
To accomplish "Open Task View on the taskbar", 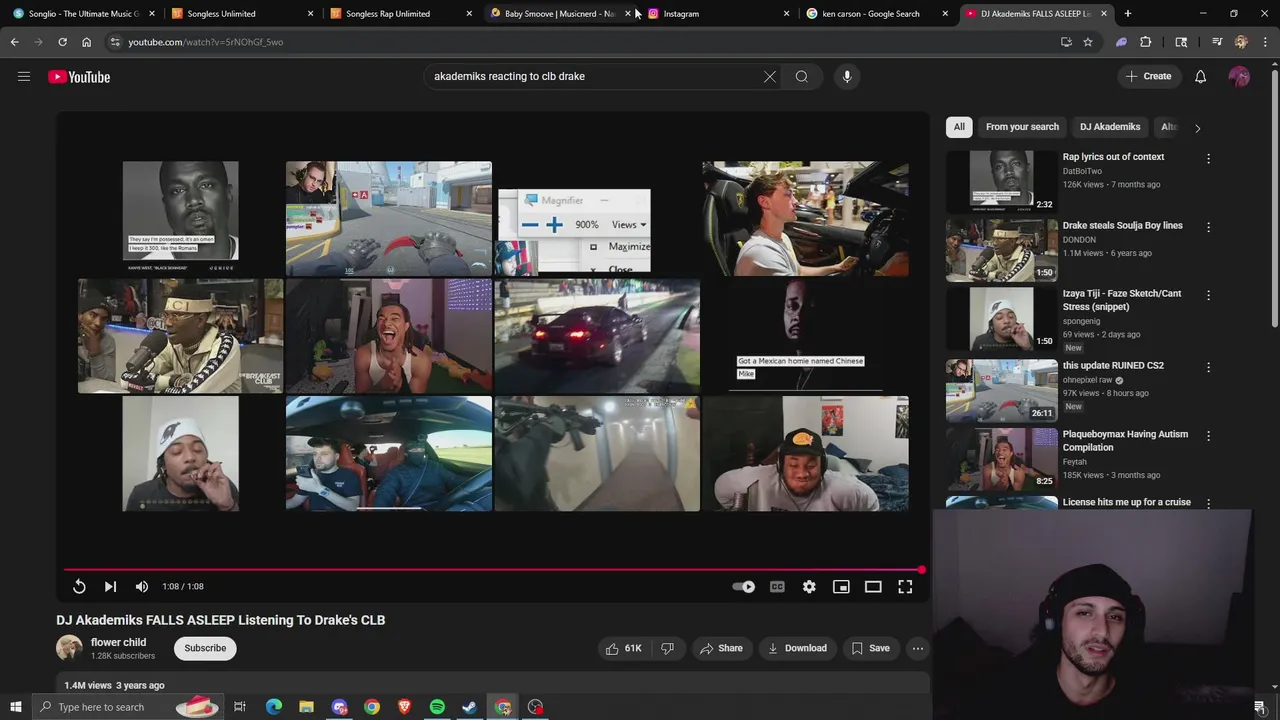I will pos(240,707).
